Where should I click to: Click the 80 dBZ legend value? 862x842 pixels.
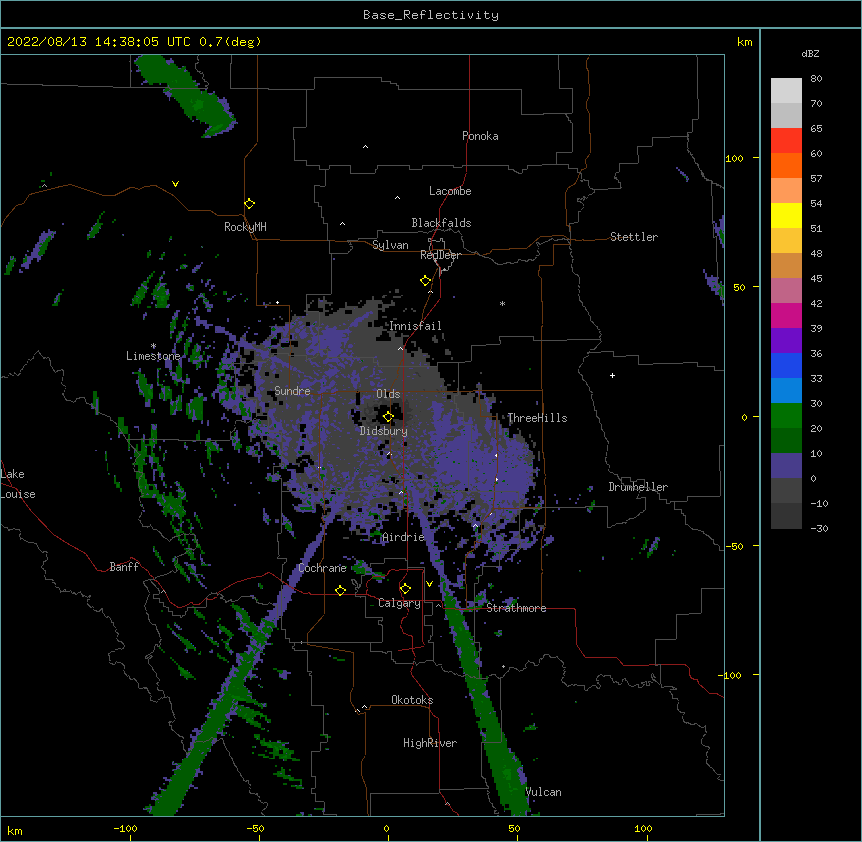816,79
